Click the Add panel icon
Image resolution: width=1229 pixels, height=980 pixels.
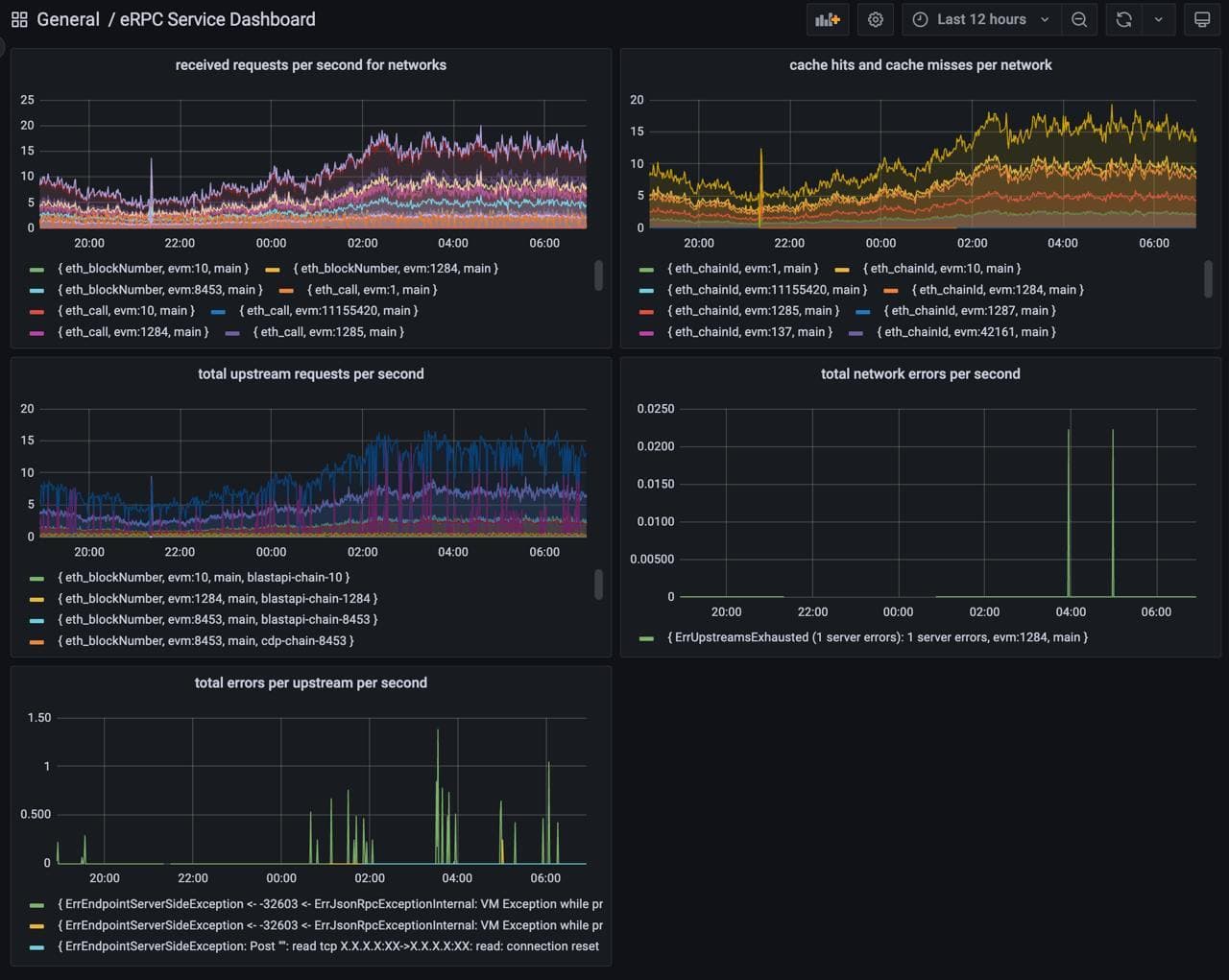click(827, 19)
